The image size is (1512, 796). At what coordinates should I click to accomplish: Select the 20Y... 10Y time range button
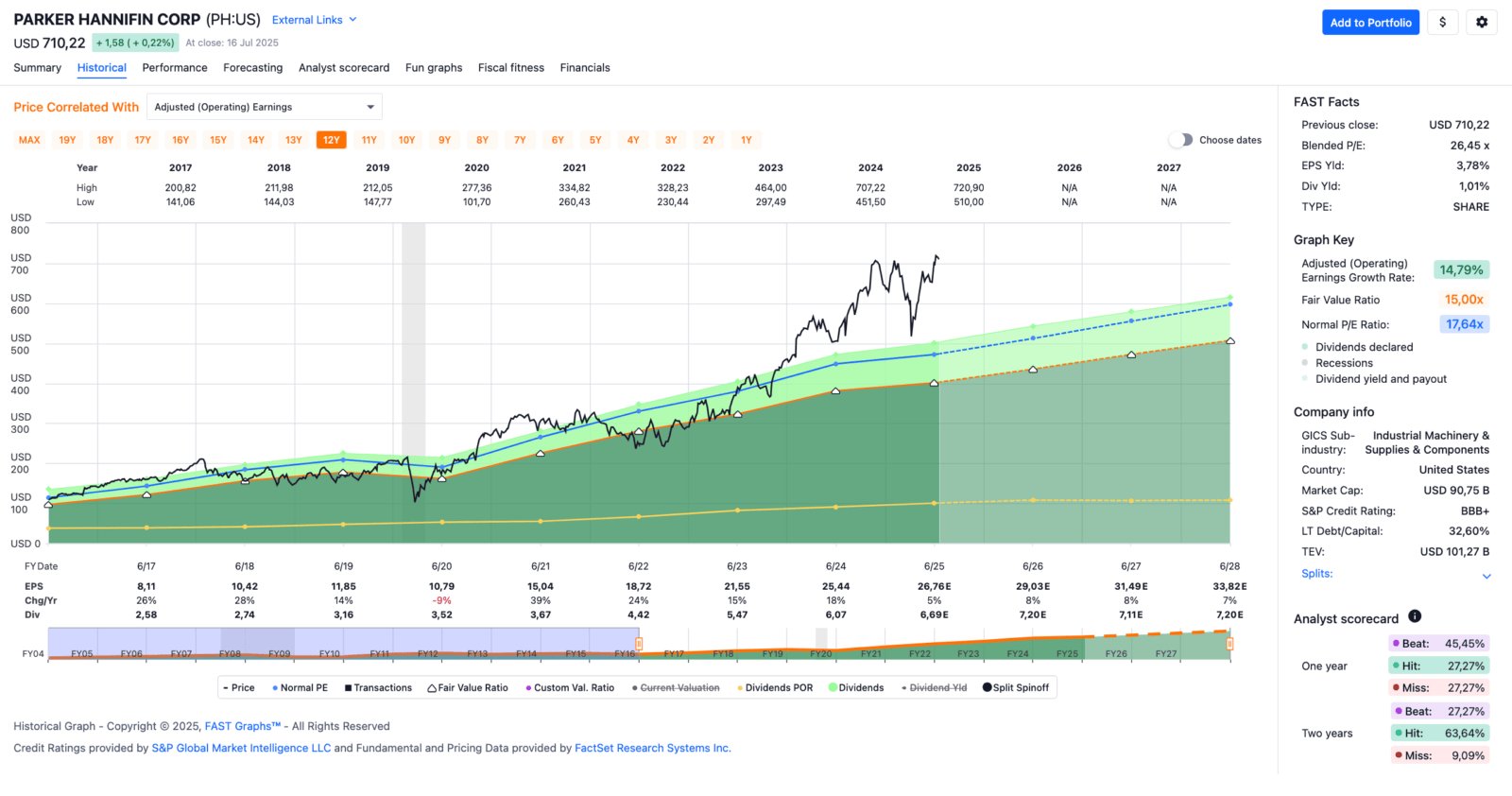(x=407, y=140)
